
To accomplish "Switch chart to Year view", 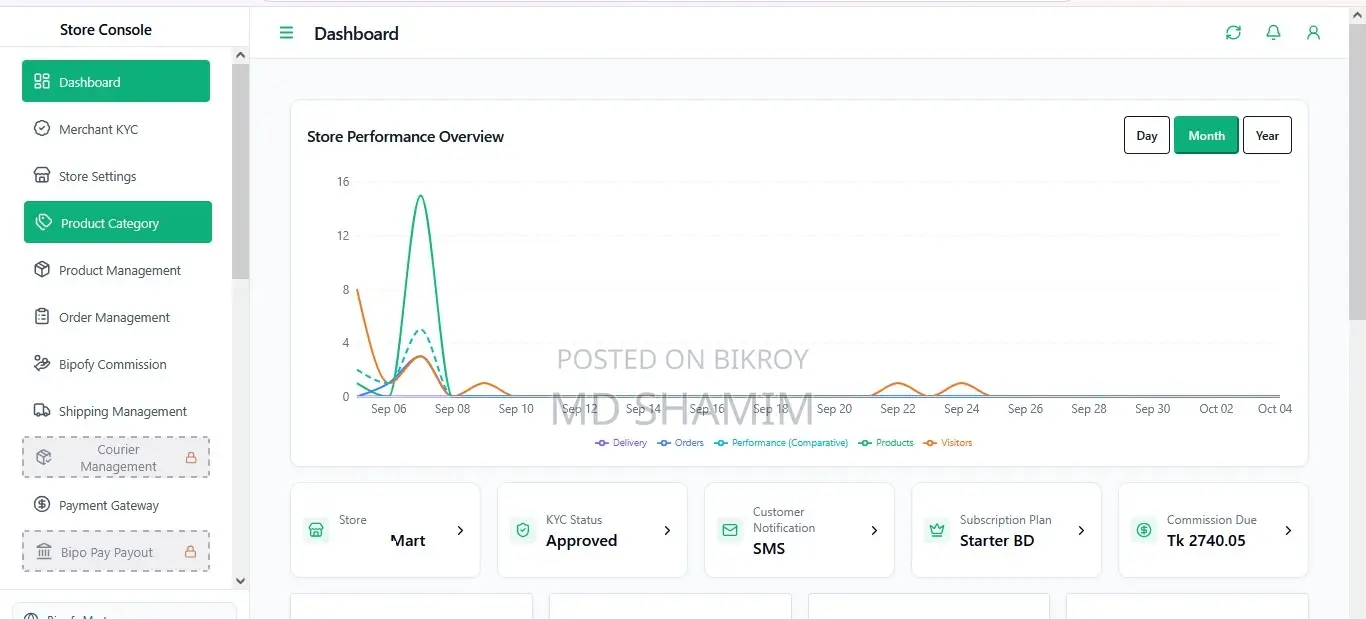I will tap(1267, 135).
